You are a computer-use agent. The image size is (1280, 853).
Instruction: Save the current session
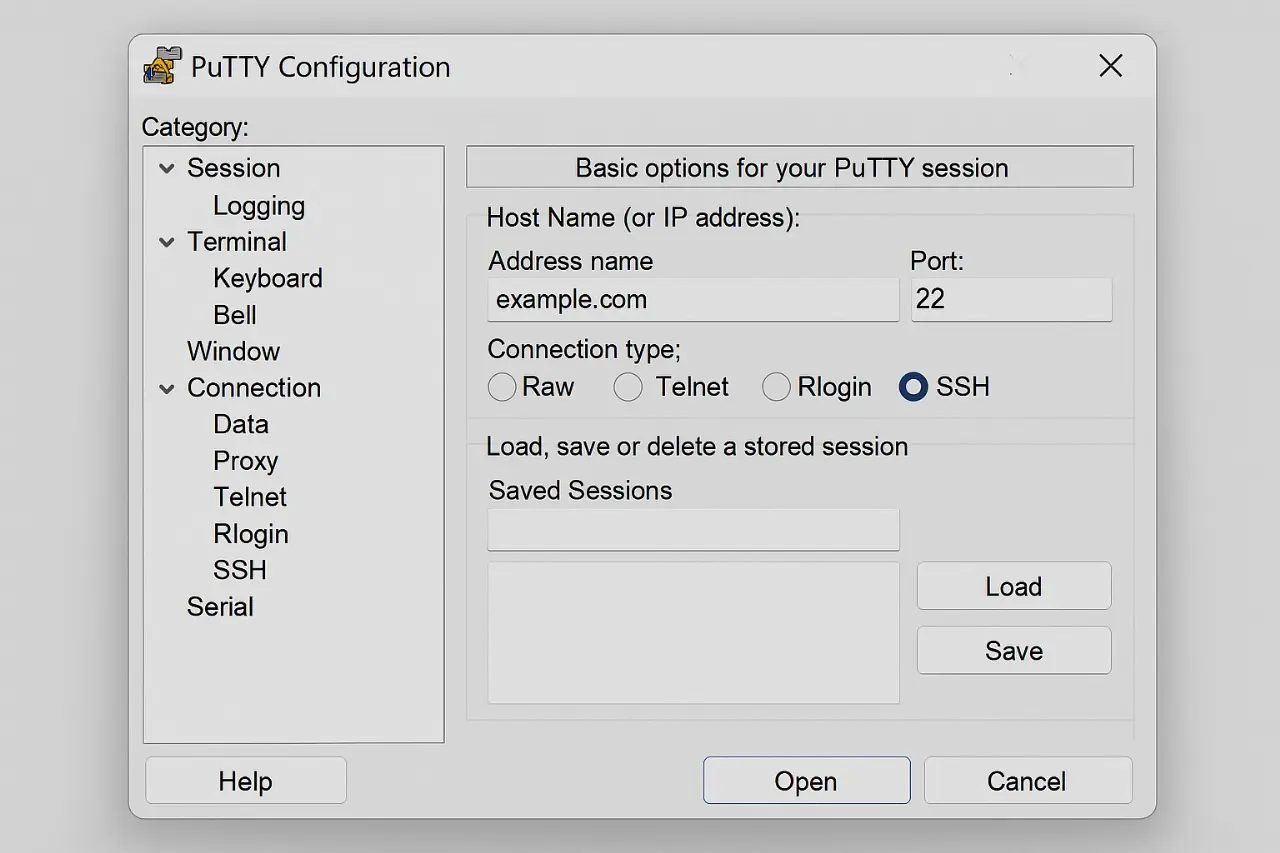coord(1014,650)
